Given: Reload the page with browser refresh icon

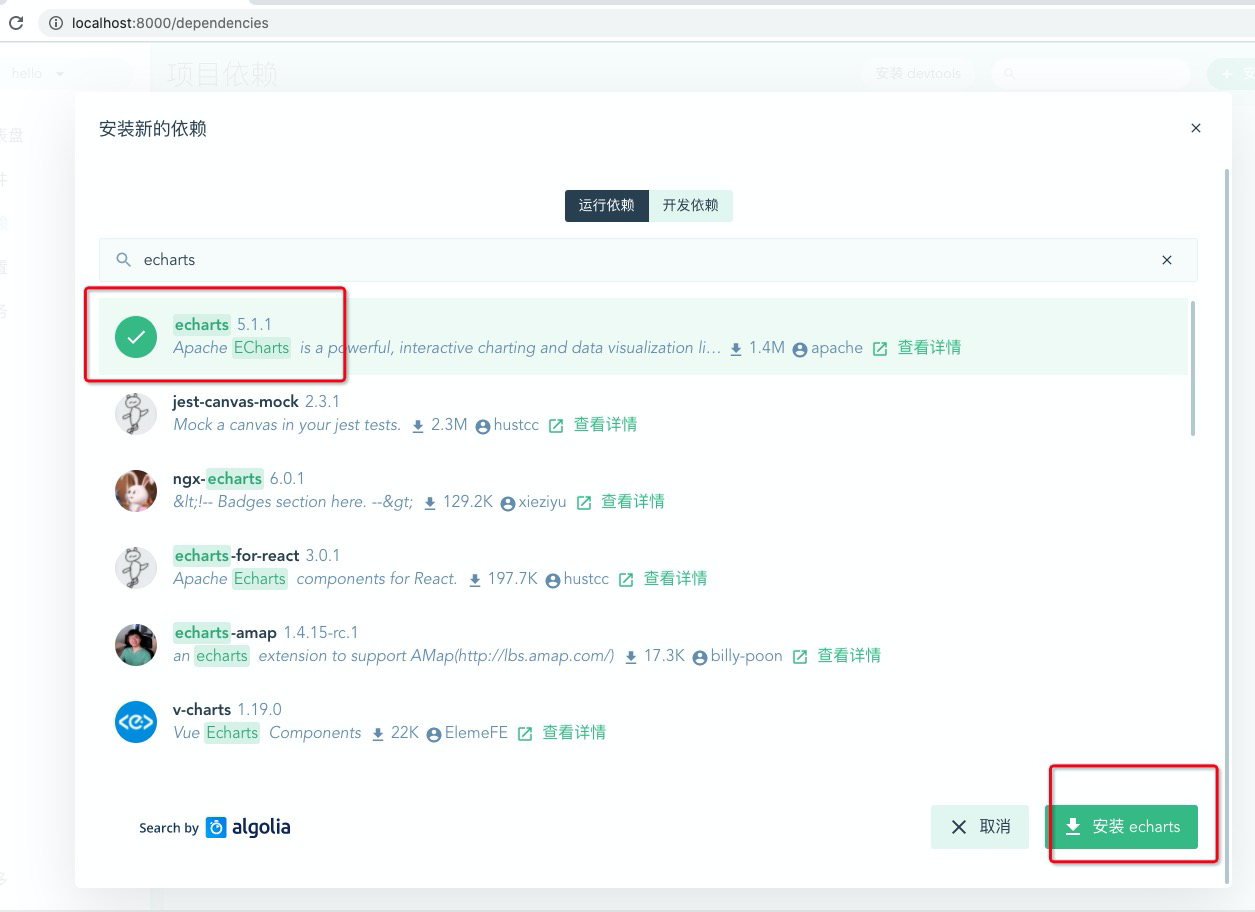Looking at the screenshot, I should click(x=16, y=22).
